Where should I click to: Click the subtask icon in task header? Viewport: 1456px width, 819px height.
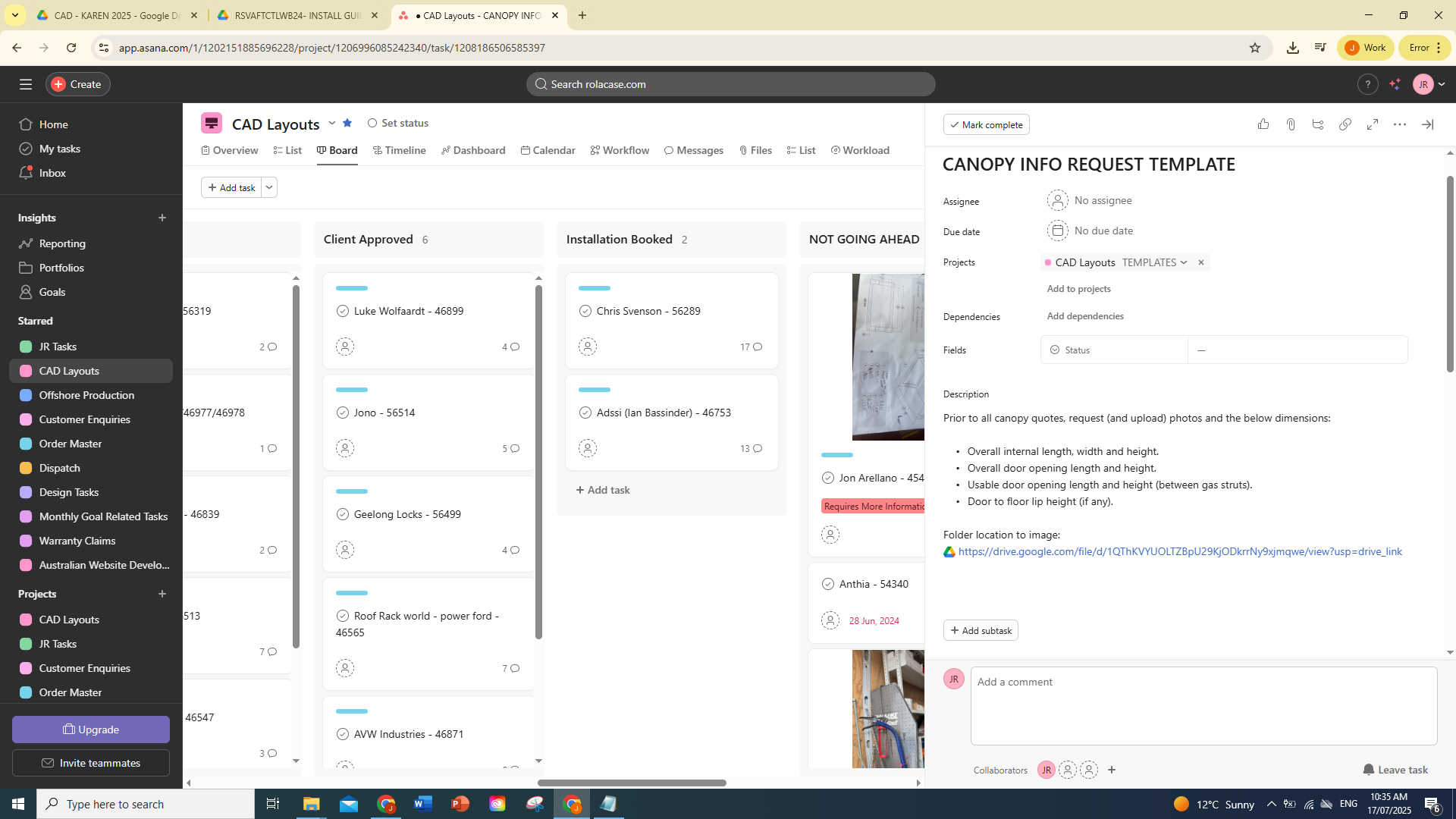tap(1318, 124)
